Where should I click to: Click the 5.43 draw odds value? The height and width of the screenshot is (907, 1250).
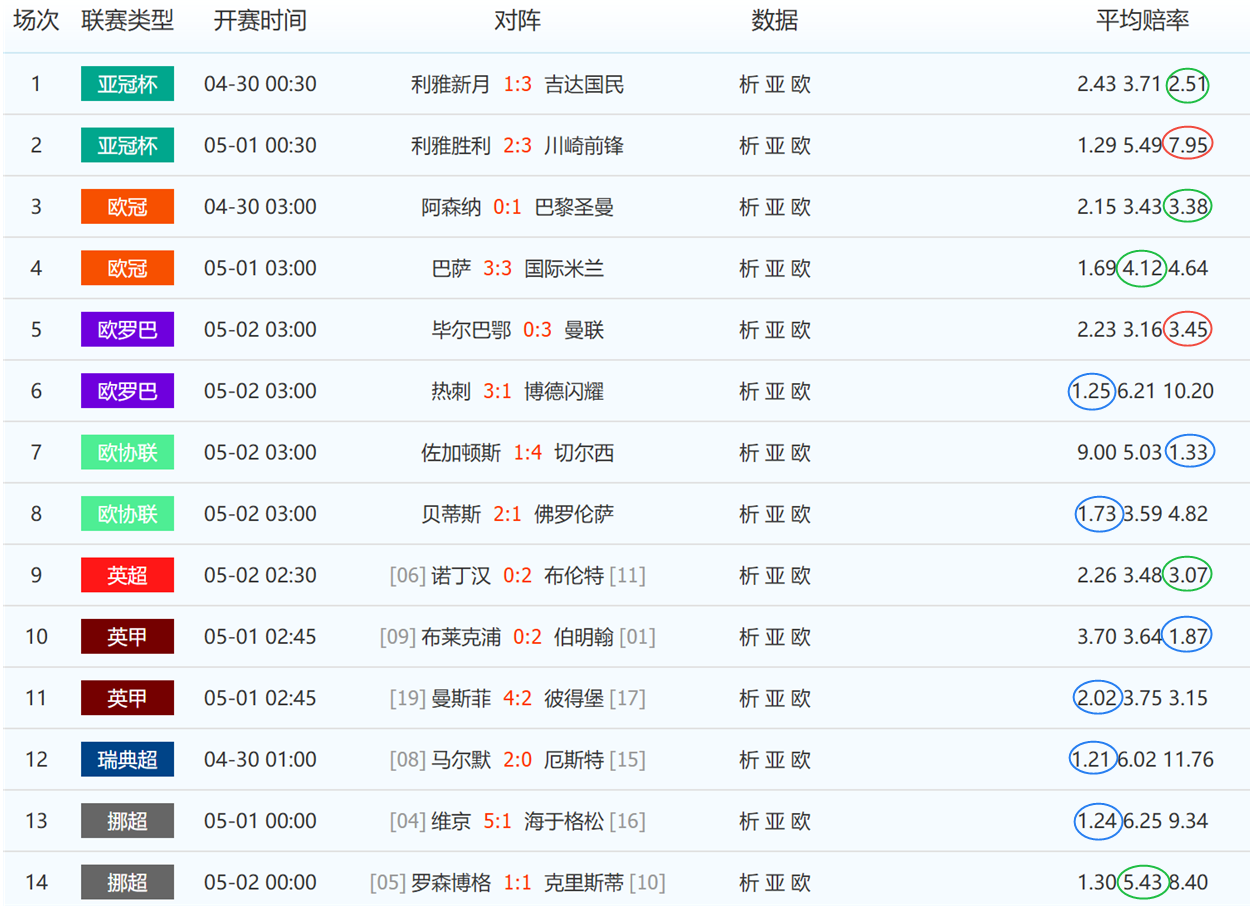[1142, 883]
